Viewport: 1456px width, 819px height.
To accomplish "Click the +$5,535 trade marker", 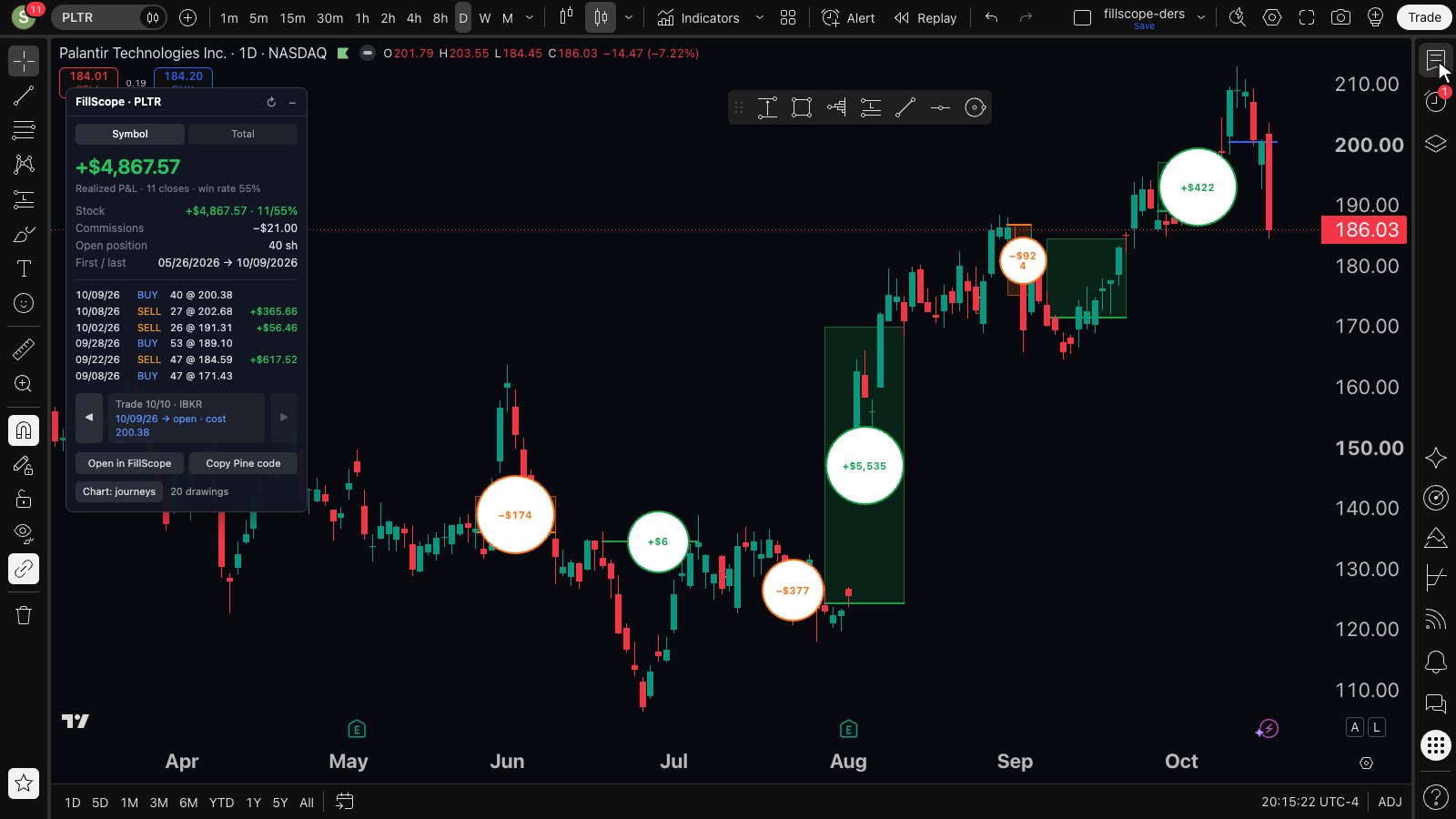I will pos(864,466).
